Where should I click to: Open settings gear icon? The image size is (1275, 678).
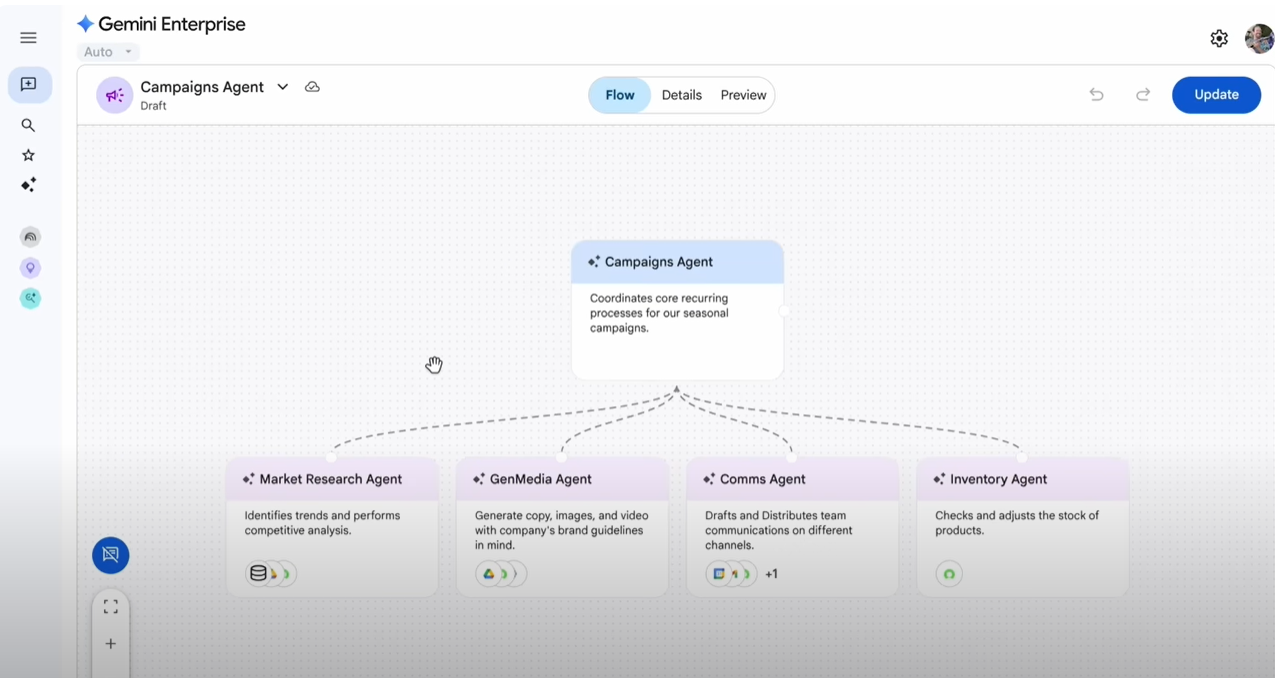pos(1218,38)
